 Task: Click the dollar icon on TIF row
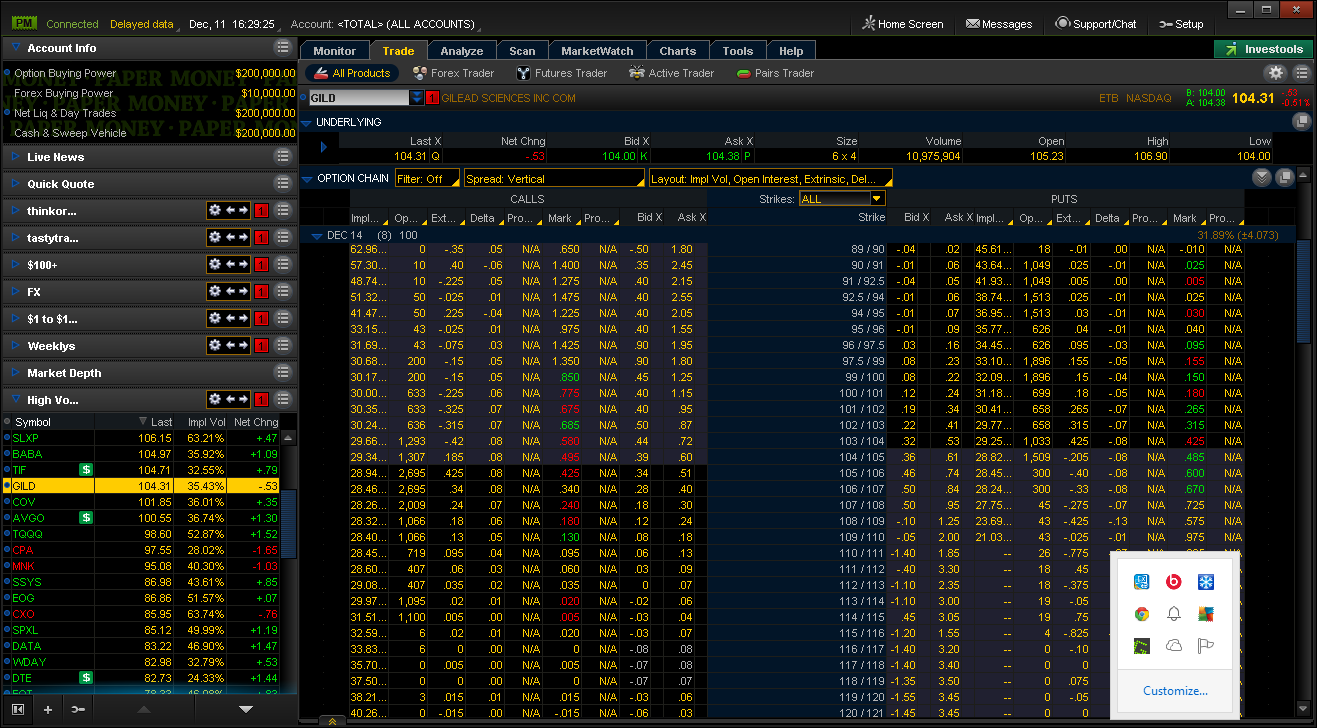point(87,470)
